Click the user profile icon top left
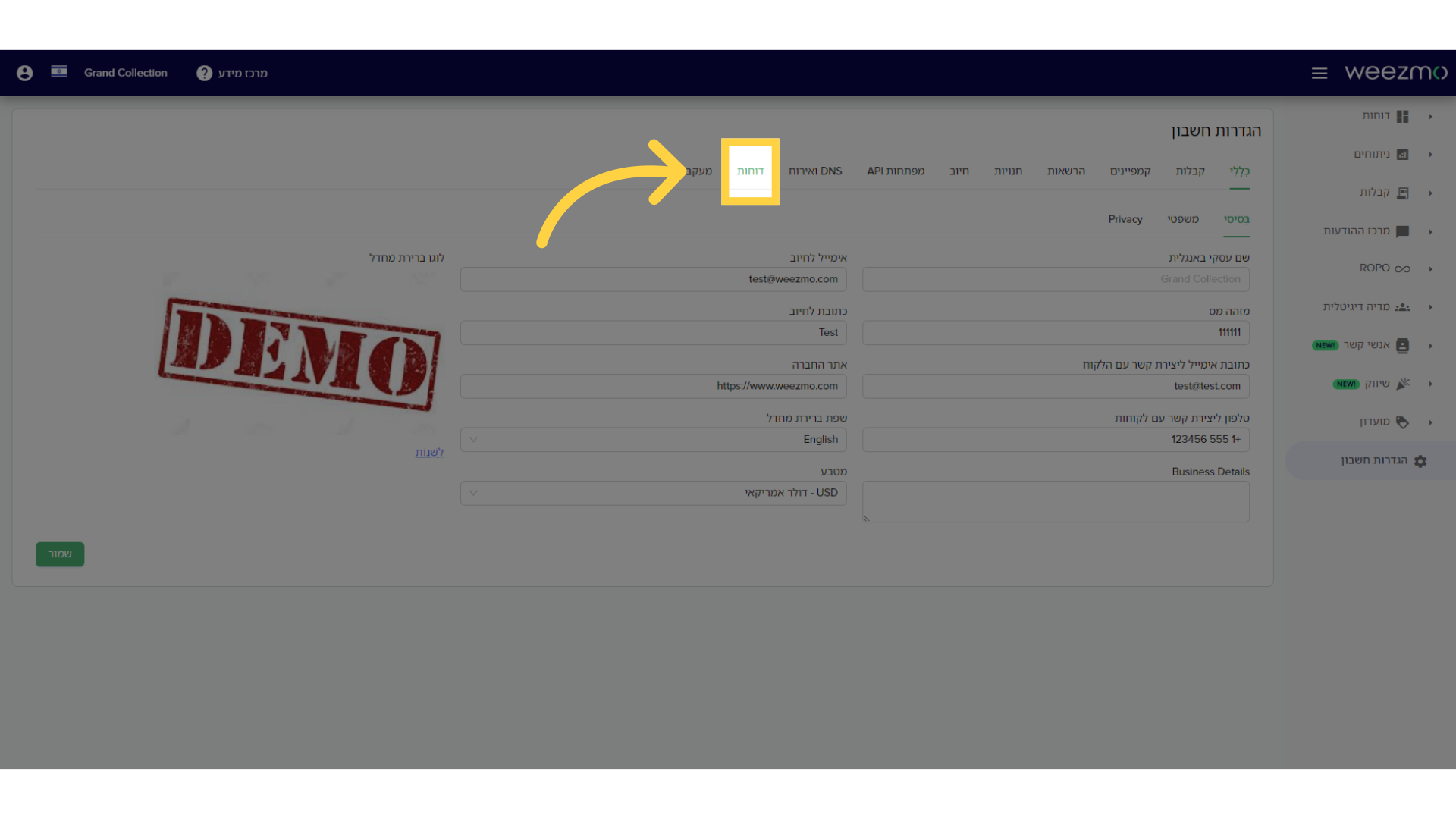Viewport: 1456px width, 819px height. coord(25,72)
